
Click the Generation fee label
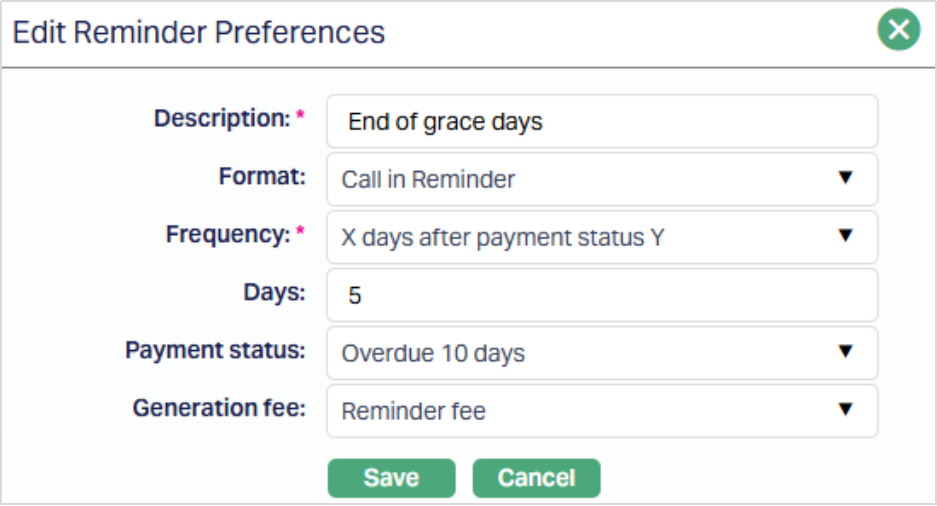pos(219,408)
